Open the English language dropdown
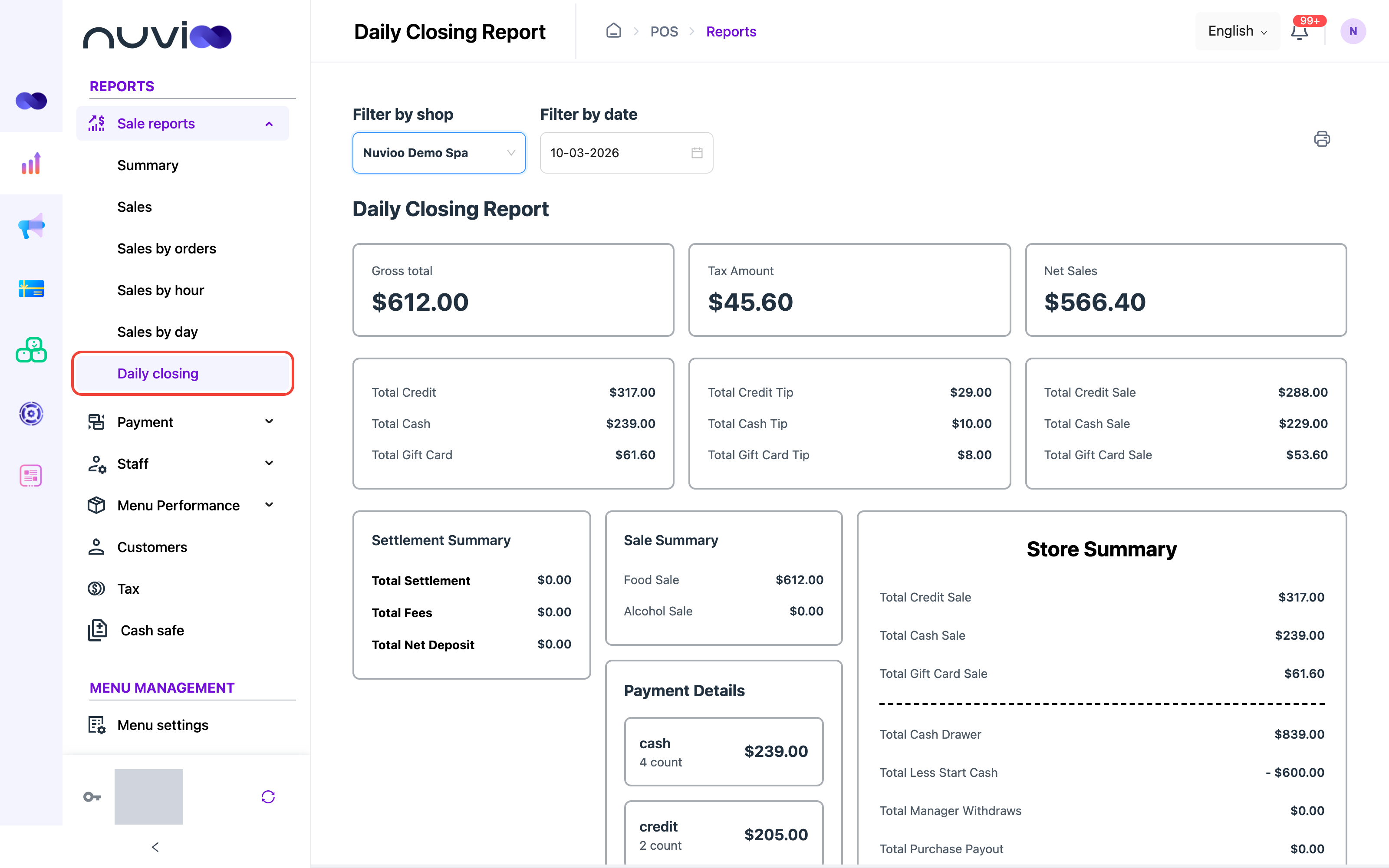Viewport: 1389px width, 868px height. (x=1238, y=32)
